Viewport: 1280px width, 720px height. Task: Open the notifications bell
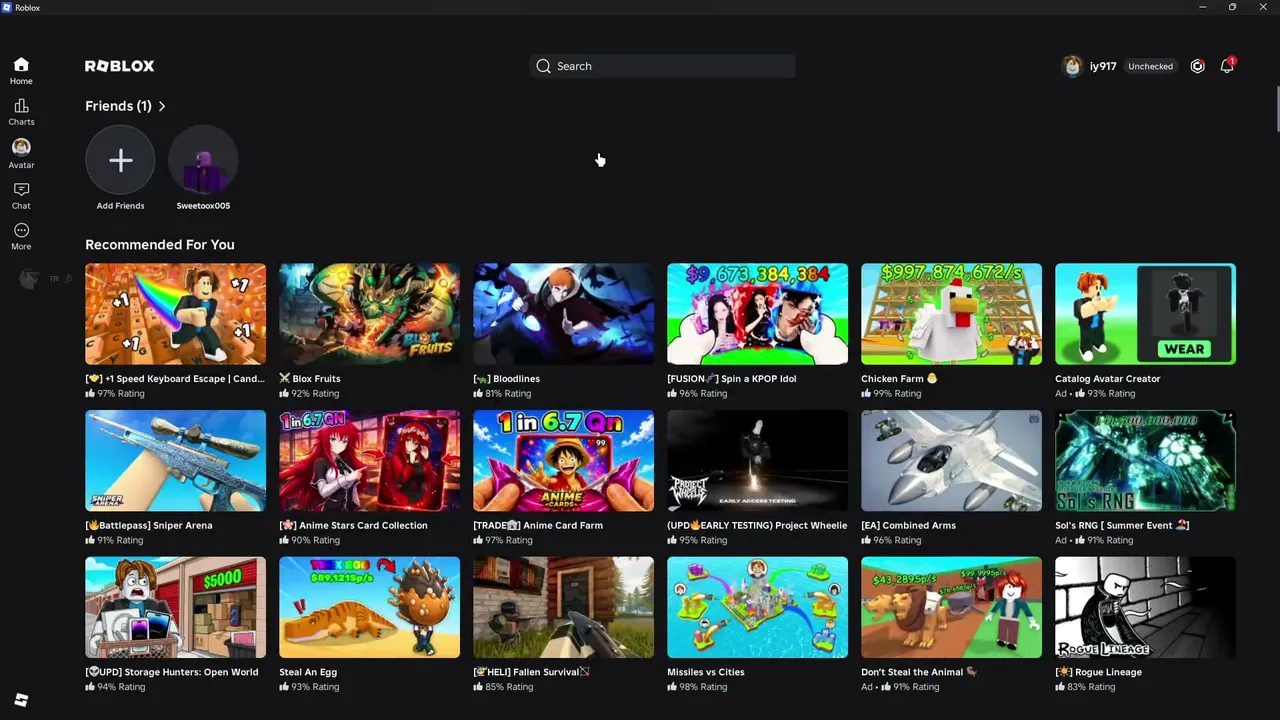1227,66
